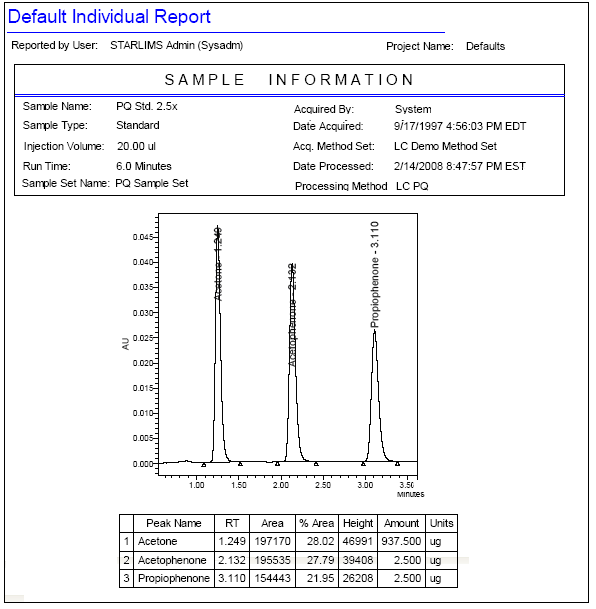
Task: Click the % Area cell '21.95'
Action: point(317,578)
